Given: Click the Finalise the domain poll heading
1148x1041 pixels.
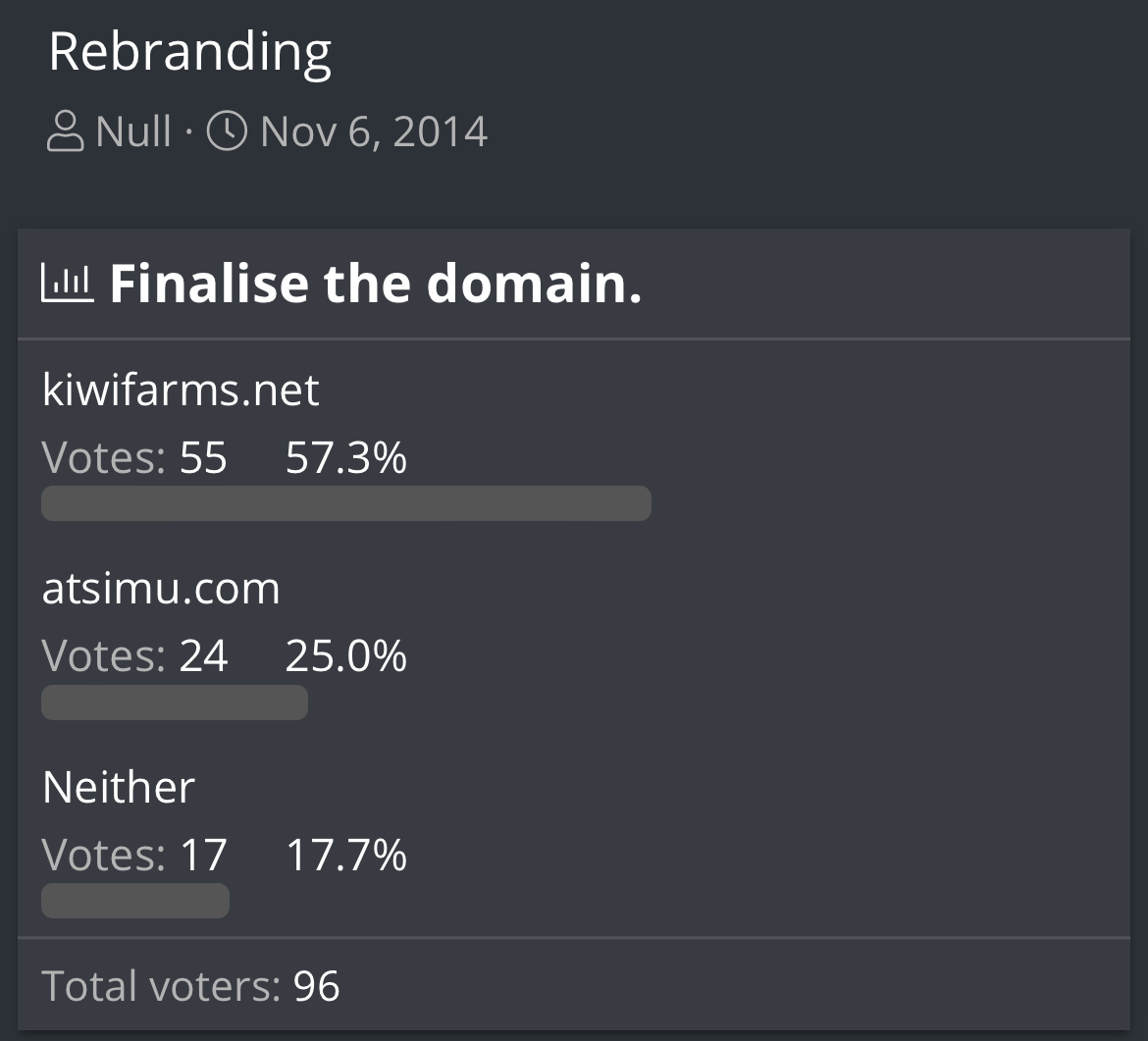Looking at the screenshot, I should (376, 284).
